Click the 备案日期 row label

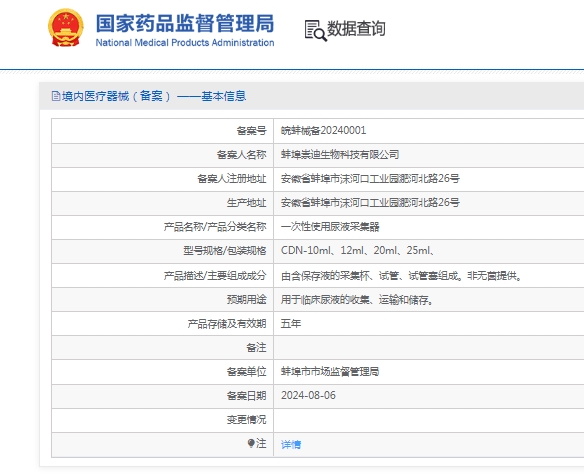tap(247, 395)
